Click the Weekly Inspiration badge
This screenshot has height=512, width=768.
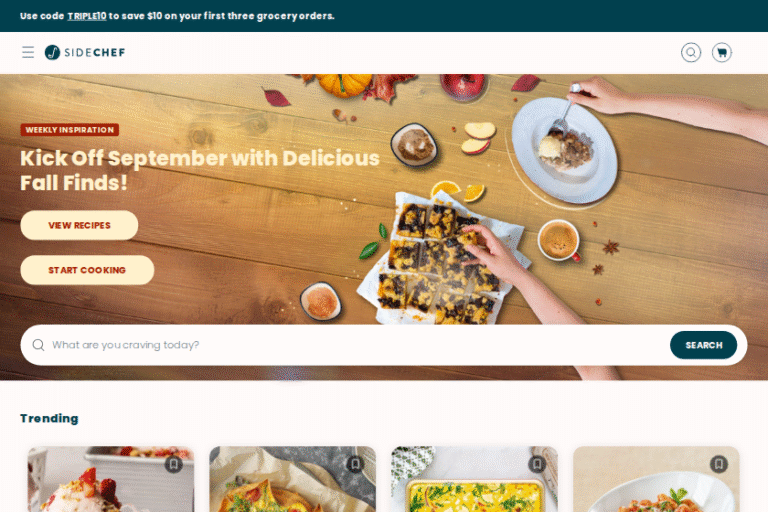[x=70, y=130]
